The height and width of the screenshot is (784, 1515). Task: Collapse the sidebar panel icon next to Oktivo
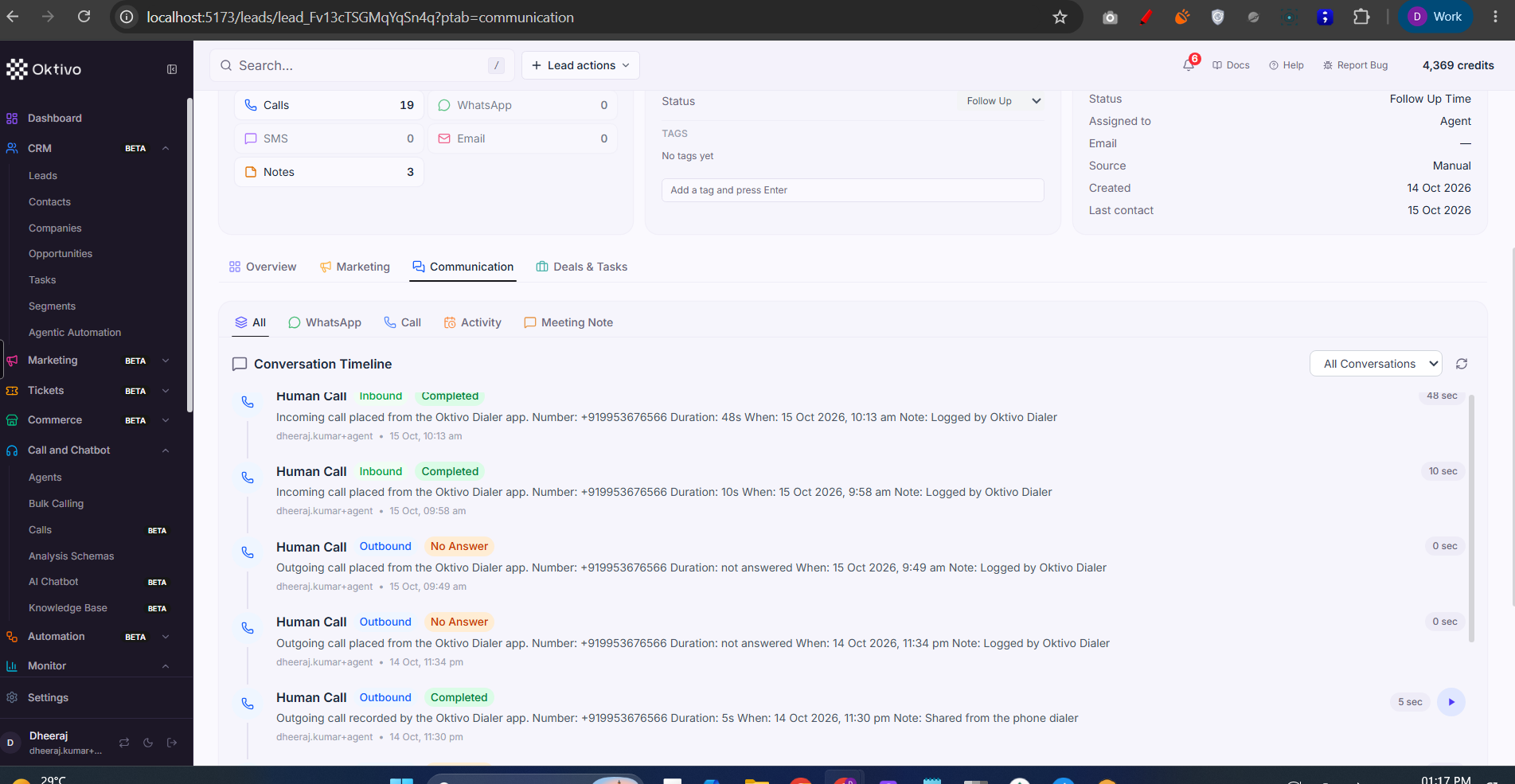coord(172,69)
